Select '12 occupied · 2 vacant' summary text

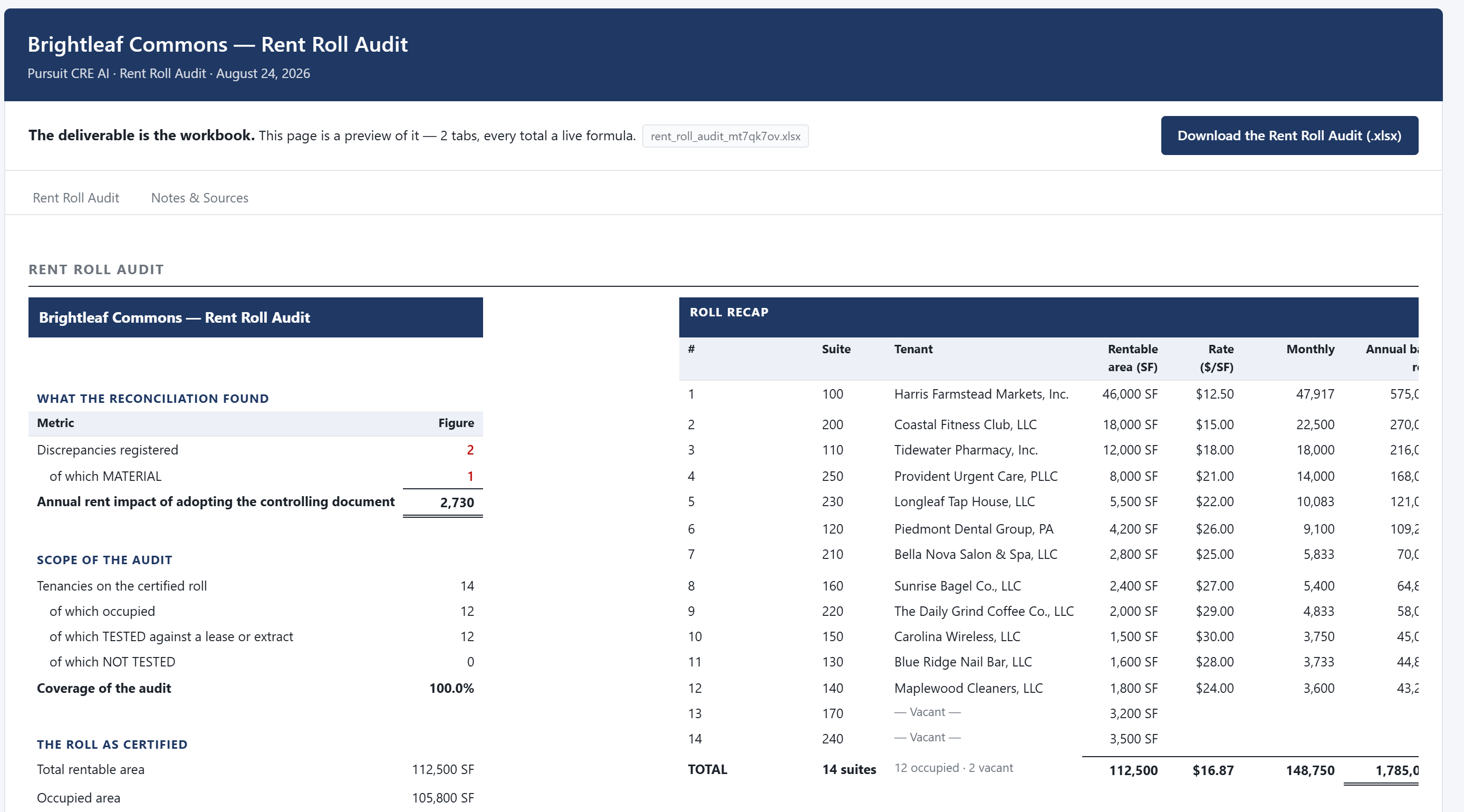point(953,768)
